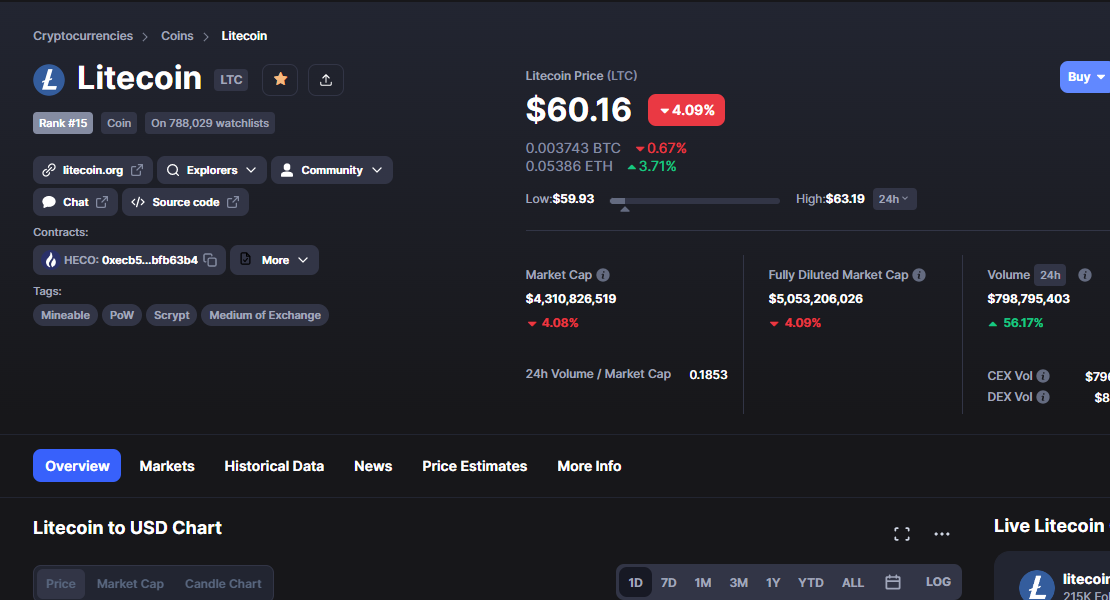This screenshot has width=1110, height=600.
Task: Click the $4,310,826,519 market cap value
Action: pos(571,299)
